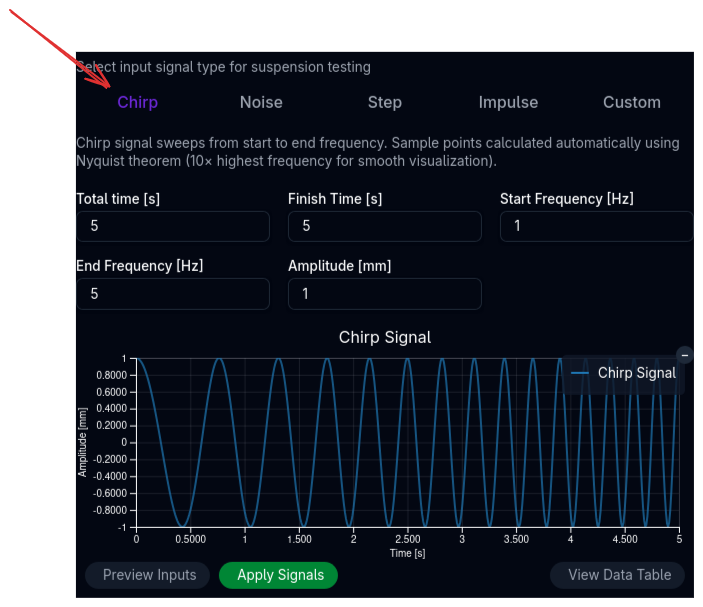Toggle Chirp Signal series via legend label
This screenshot has height=607, width=703.
click(x=636, y=373)
